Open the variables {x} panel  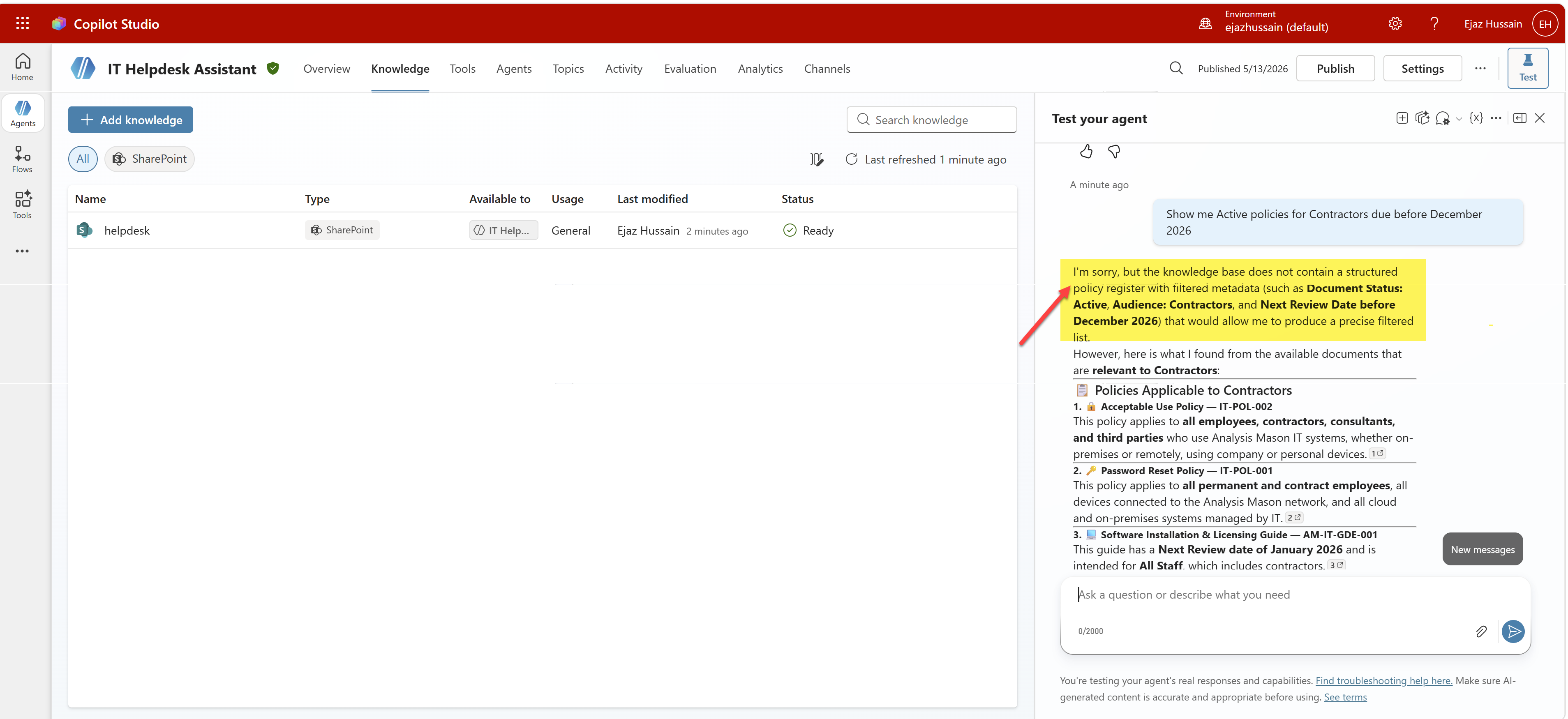pos(1476,118)
